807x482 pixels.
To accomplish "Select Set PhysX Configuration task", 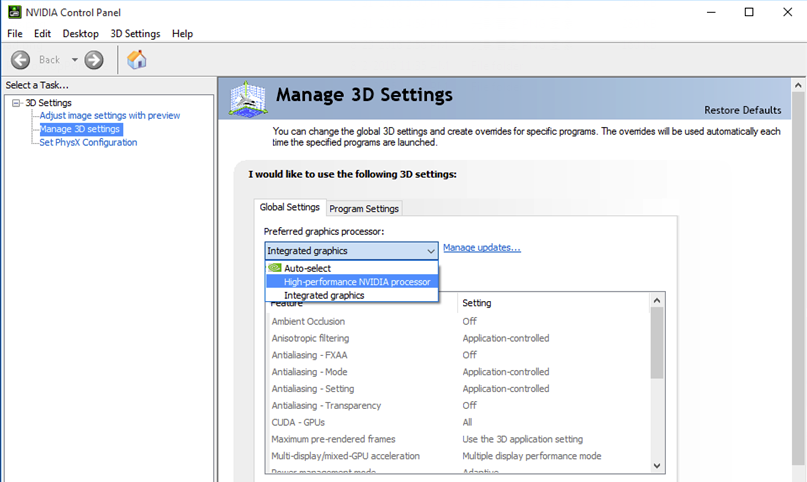I will pos(88,142).
